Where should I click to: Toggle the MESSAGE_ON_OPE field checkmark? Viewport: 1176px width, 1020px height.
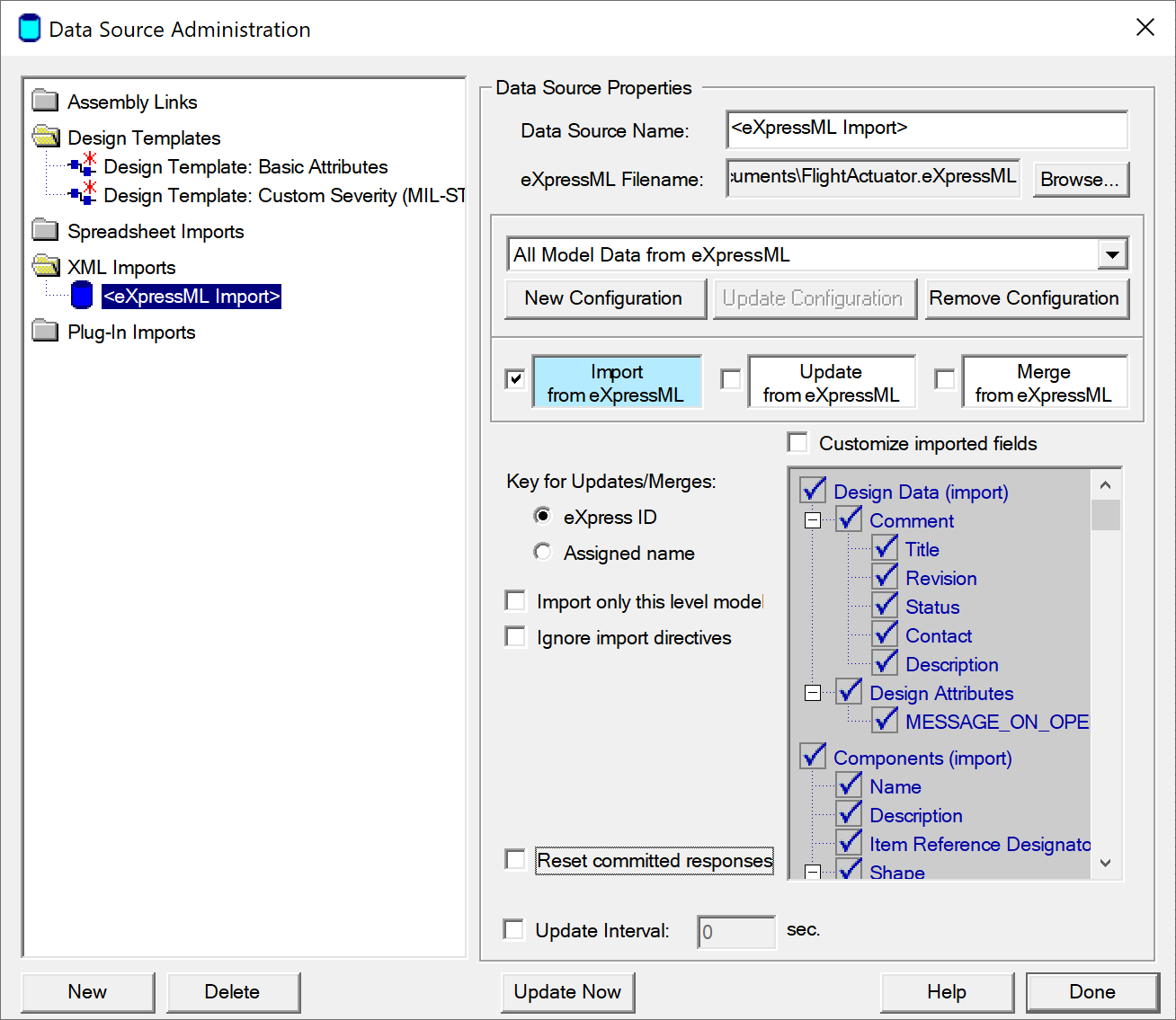(x=886, y=720)
